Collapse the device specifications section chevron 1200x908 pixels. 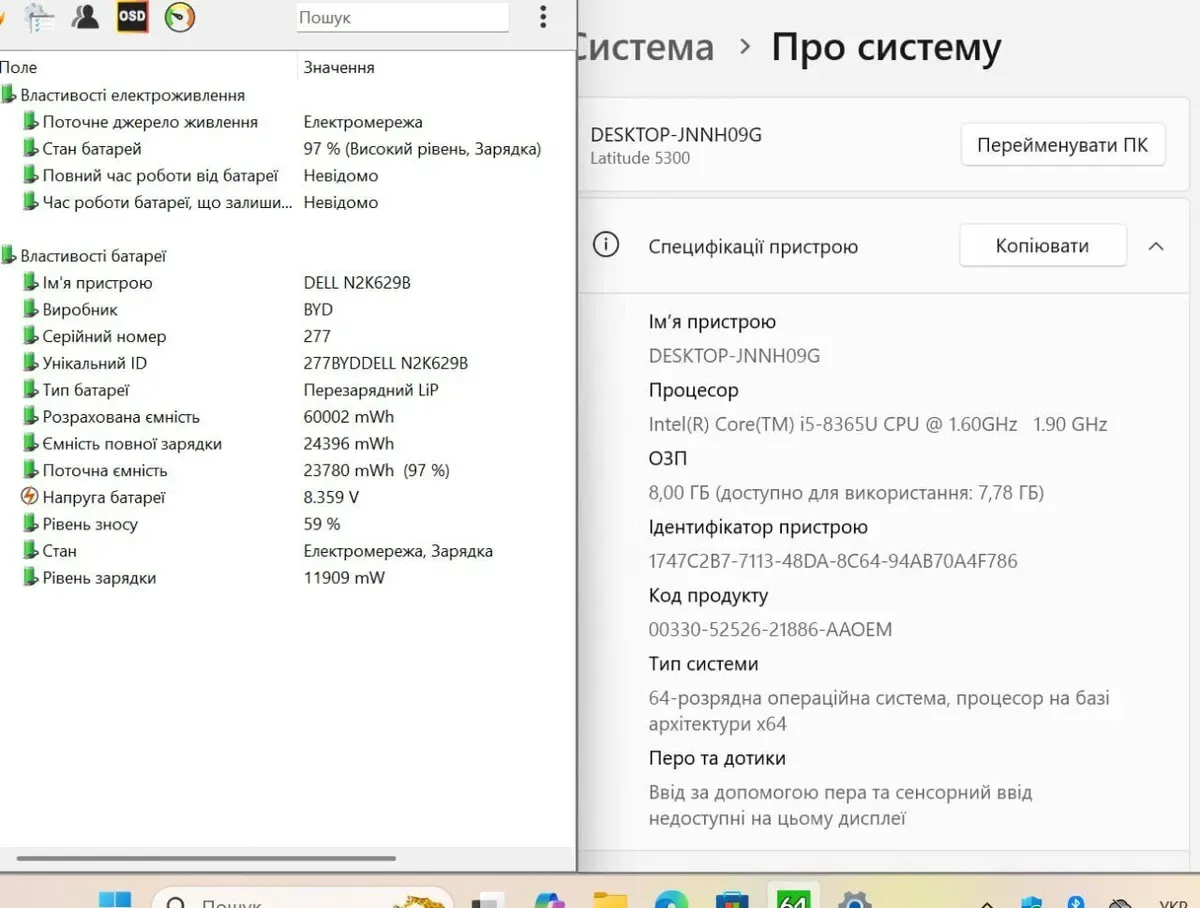tap(1156, 246)
